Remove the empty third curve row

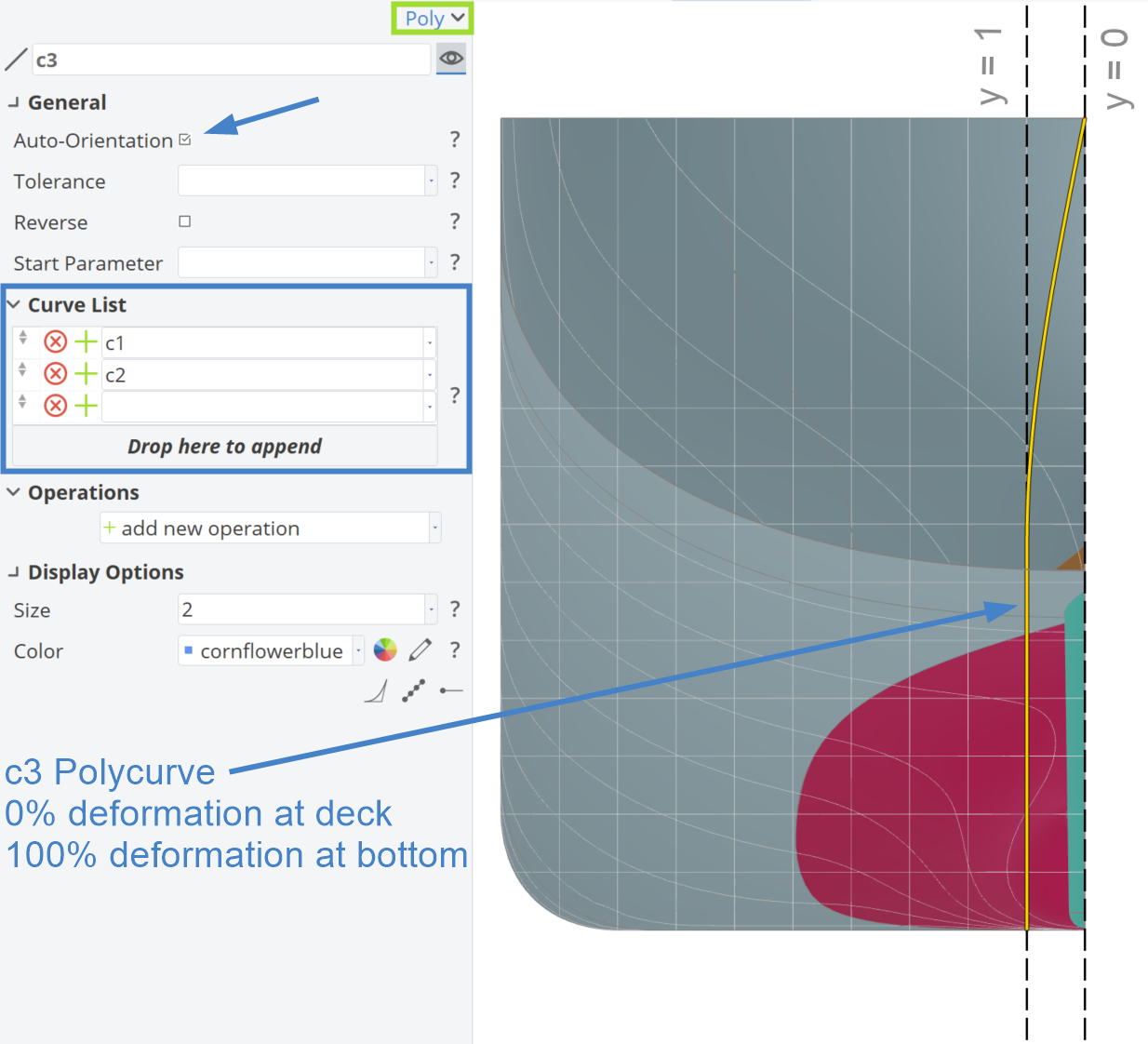(x=56, y=406)
